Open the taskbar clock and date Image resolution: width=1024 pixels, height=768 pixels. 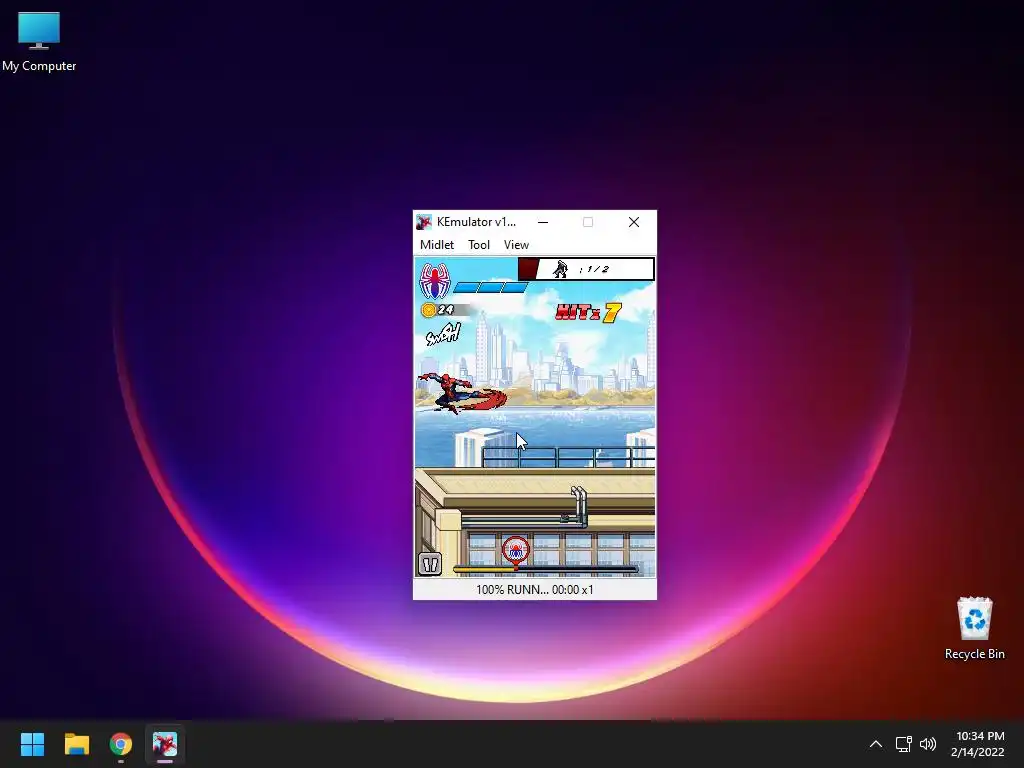click(x=978, y=744)
